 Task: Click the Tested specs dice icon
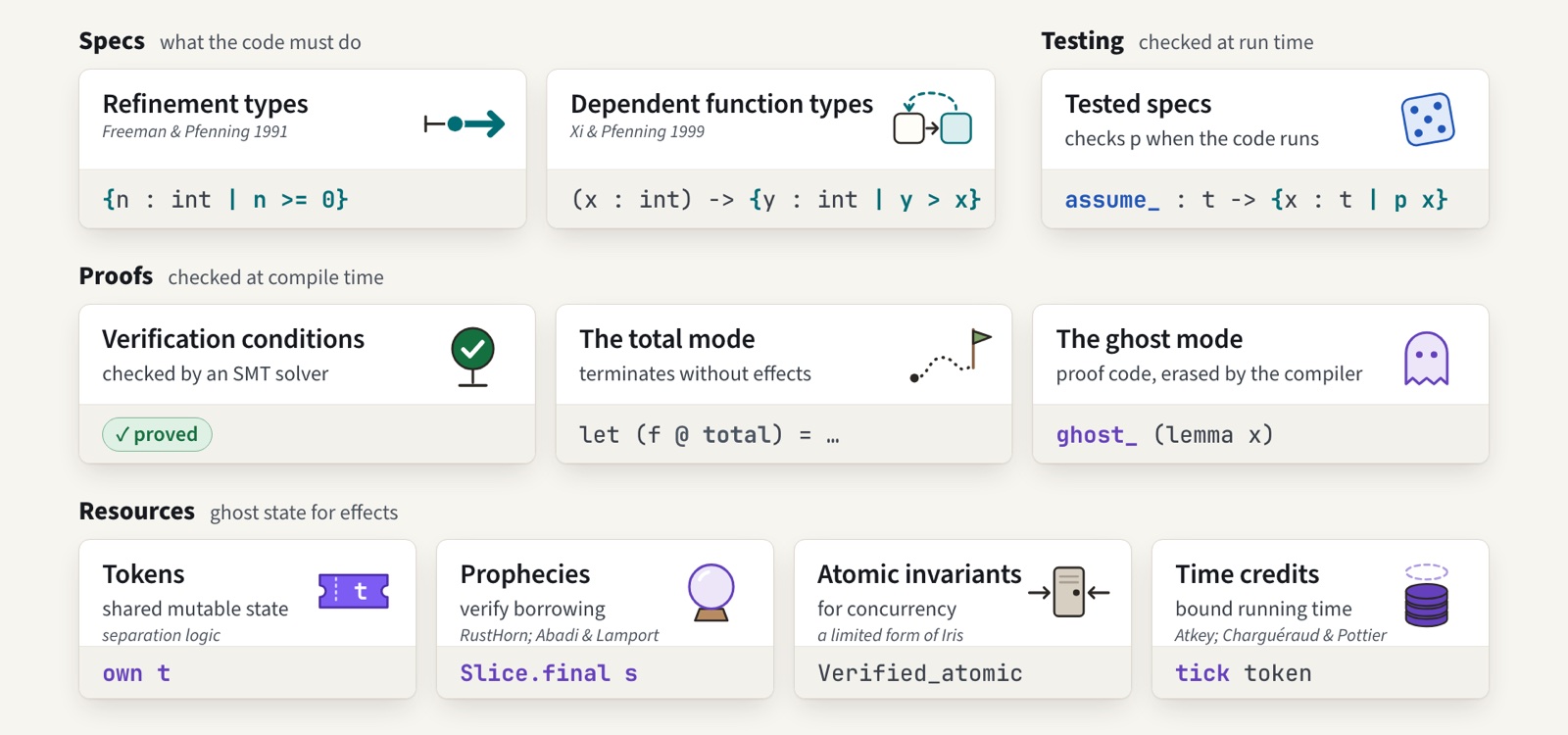[x=1428, y=120]
